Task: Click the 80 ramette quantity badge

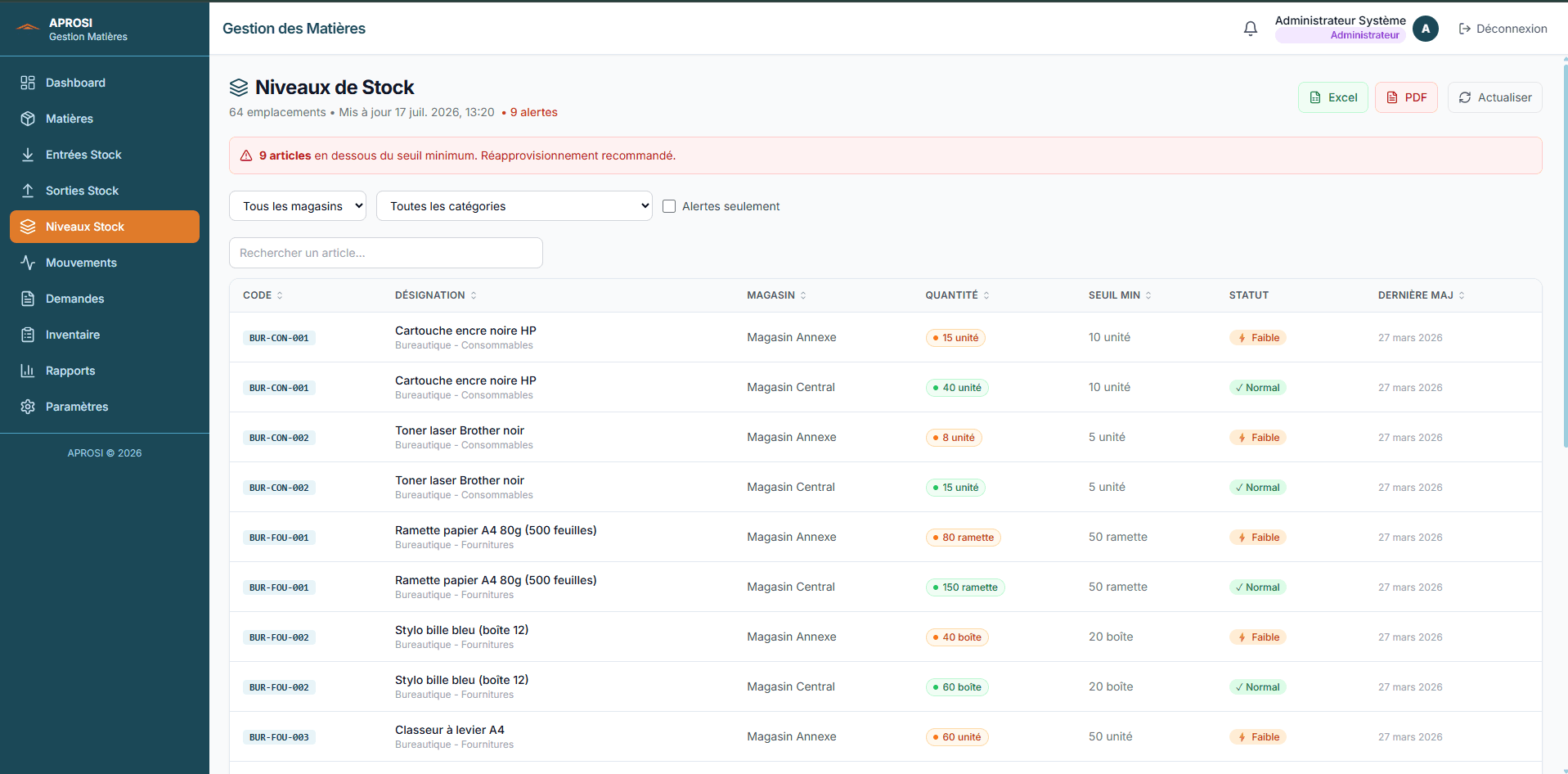Action: [x=964, y=538]
